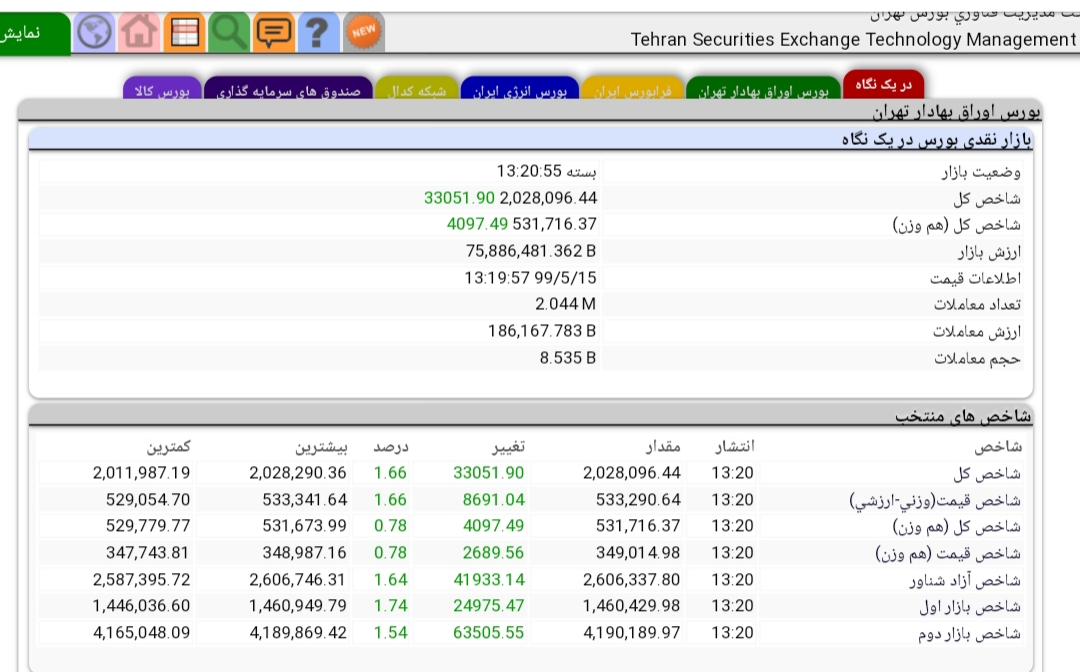This screenshot has width=1080, height=672.
Task: Click the orange NEW badge icon
Action: click(364, 32)
